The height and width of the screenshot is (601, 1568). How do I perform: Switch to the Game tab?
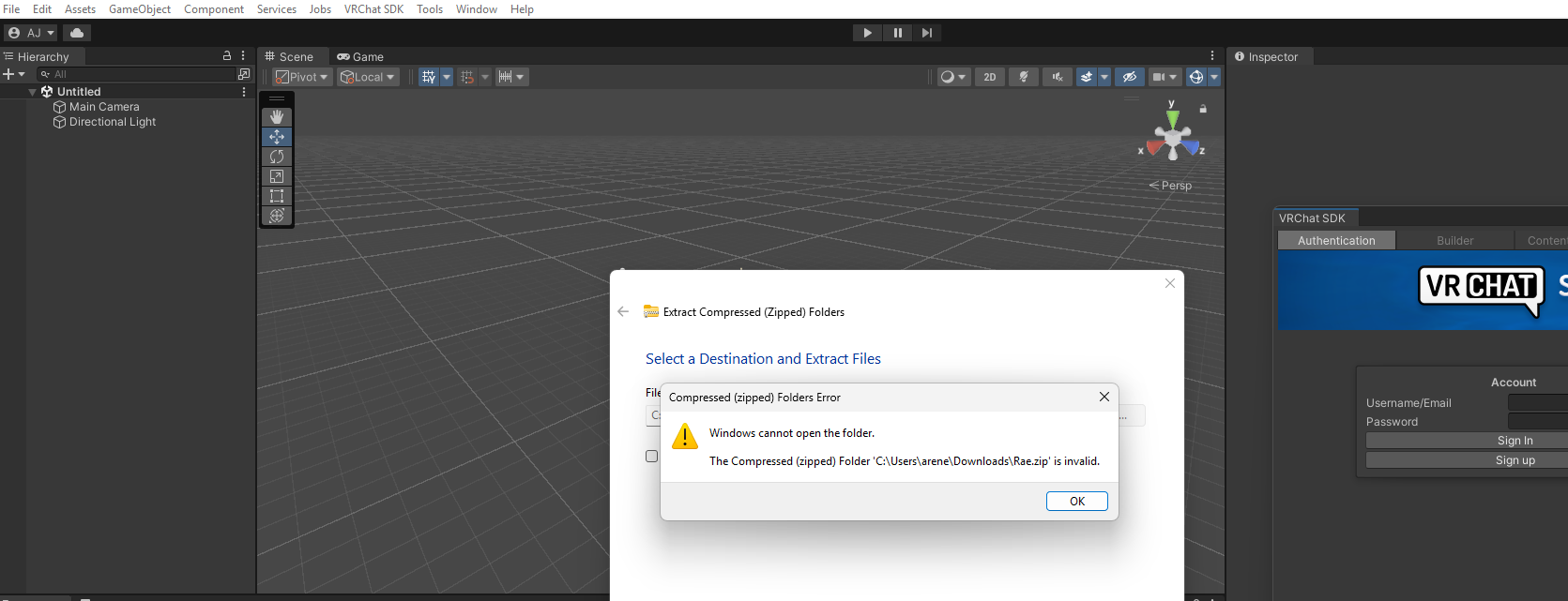click(x=360, y=56)
